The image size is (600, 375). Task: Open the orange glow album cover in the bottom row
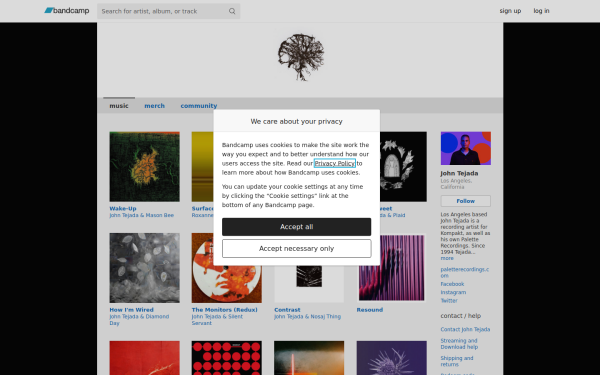309,358
